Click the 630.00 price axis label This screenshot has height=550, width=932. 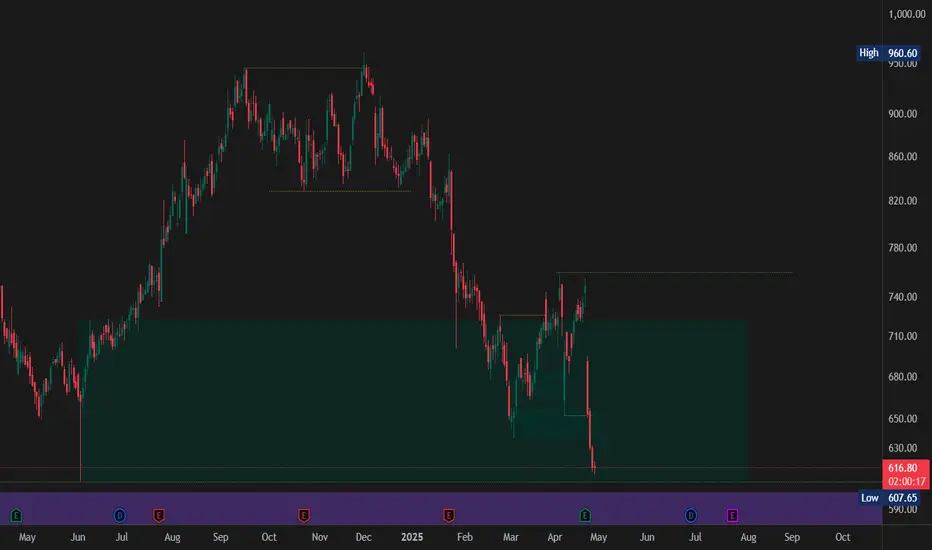[902, 448]
